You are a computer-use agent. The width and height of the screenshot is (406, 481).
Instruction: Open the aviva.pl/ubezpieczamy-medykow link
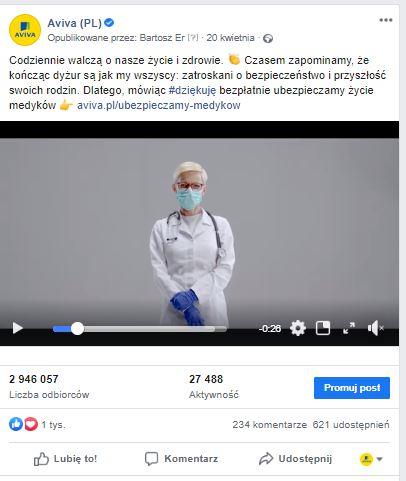click(x=159, y=105)
